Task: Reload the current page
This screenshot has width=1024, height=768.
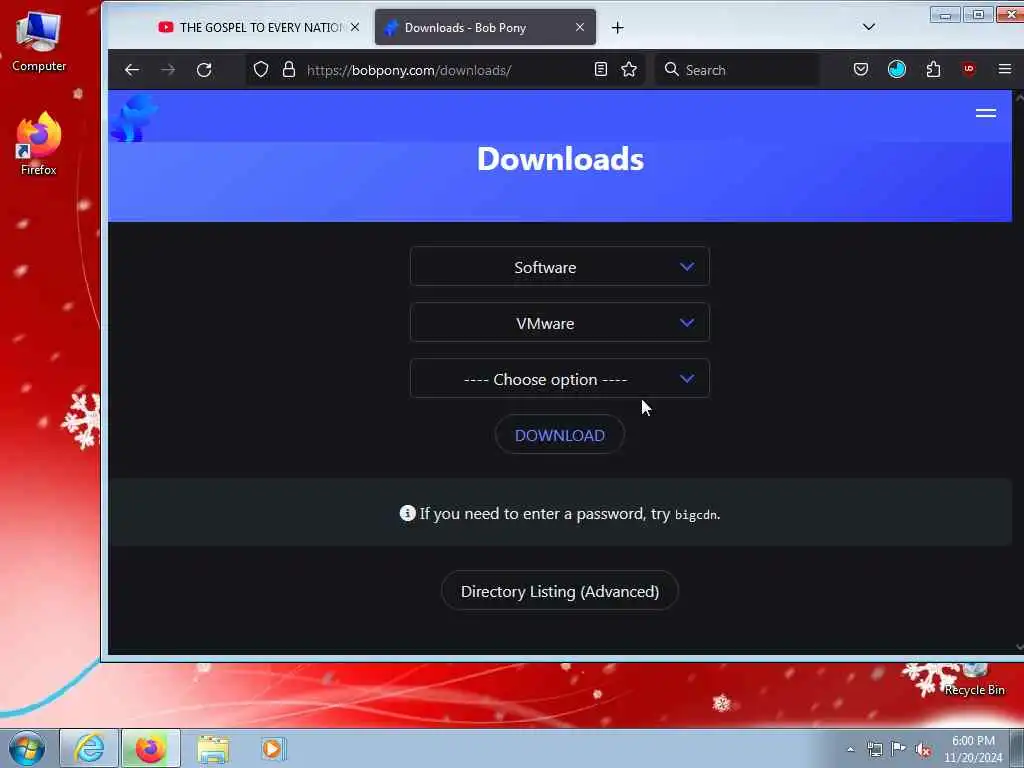Action: [204, 70]
